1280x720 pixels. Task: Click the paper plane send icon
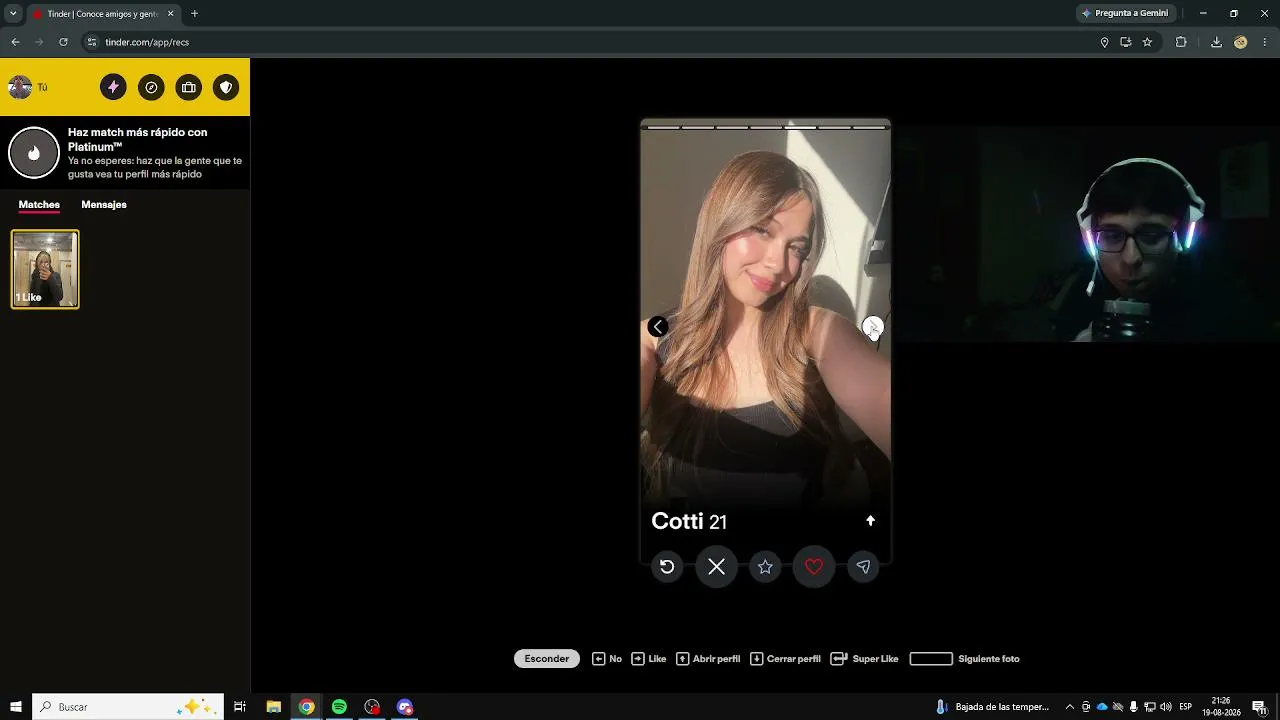863,567
